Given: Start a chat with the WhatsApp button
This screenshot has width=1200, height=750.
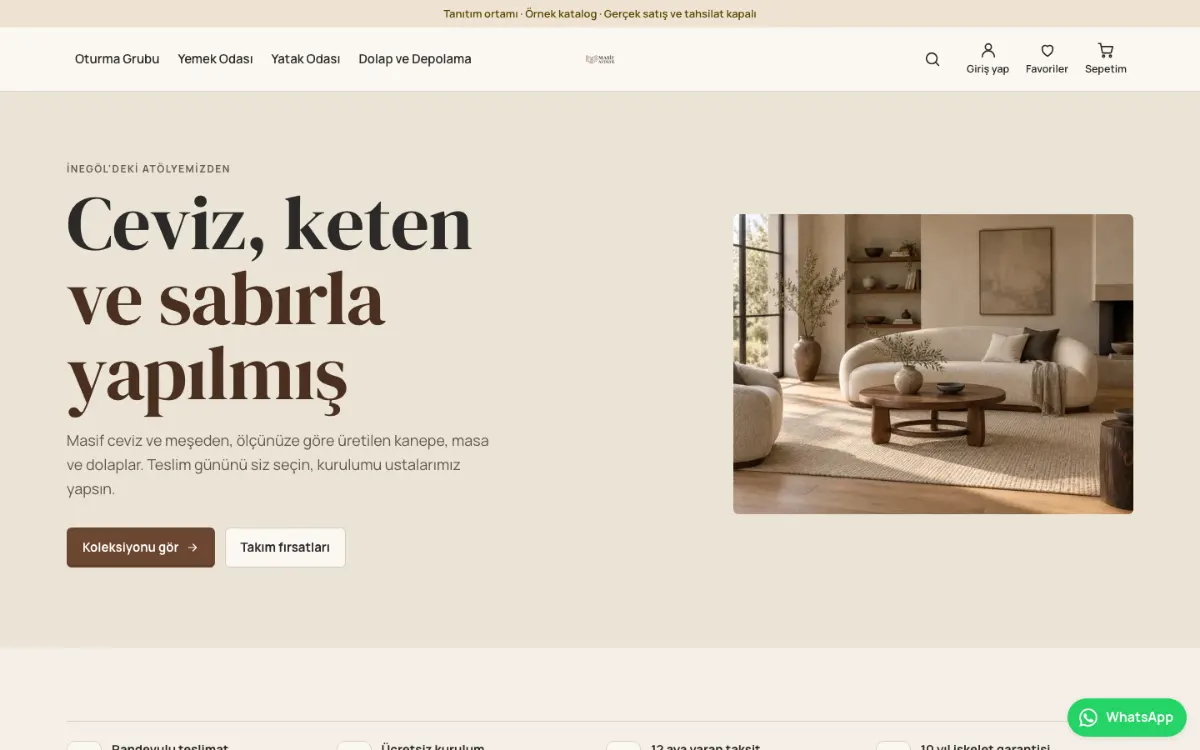Looking at the screenshot, I should [1127, 717].
